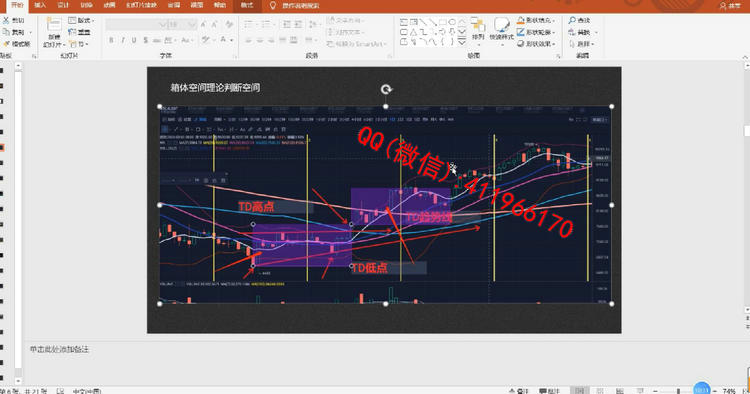Open the Shape Fill menu

click(x=536, y=20)
